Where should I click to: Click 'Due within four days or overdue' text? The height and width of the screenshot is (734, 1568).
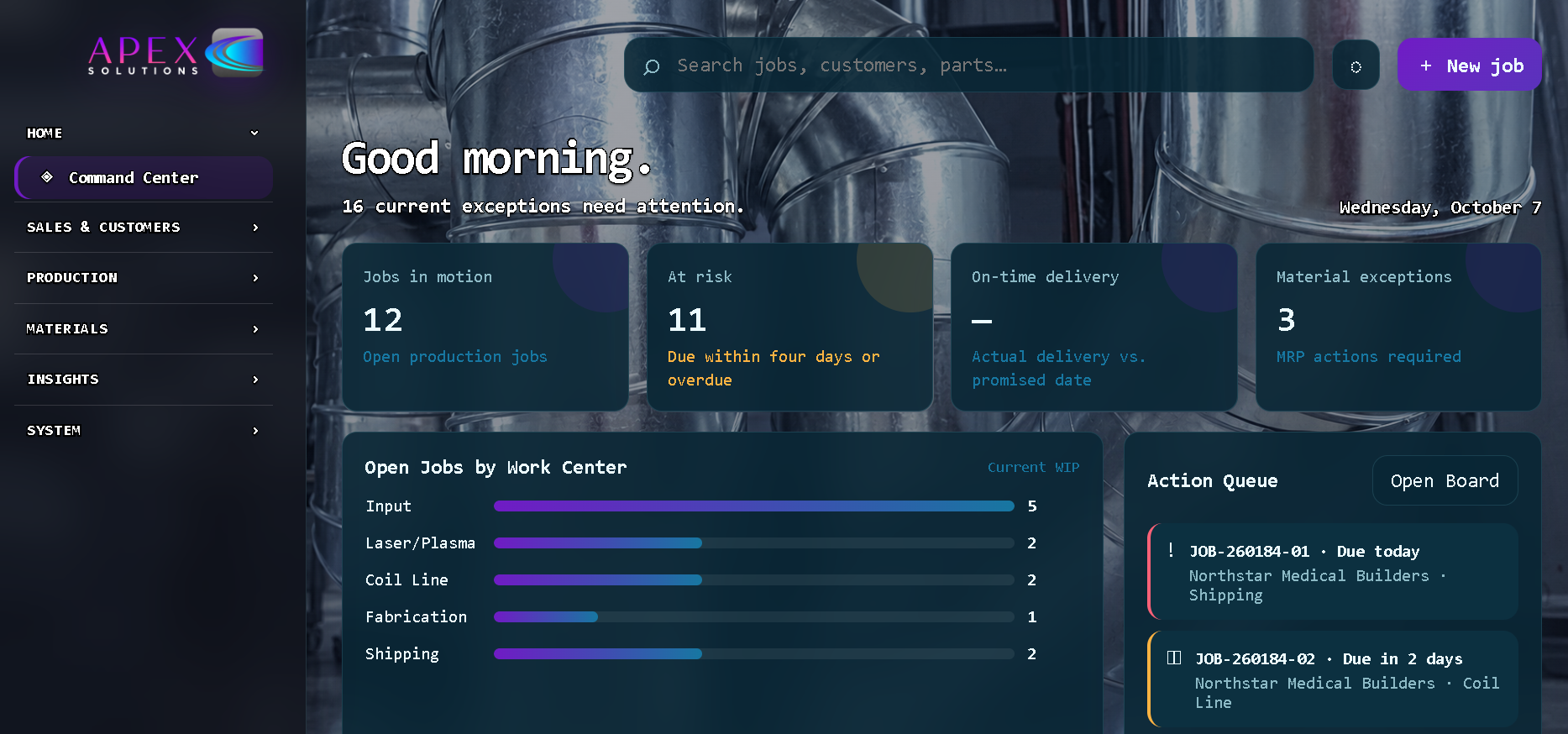773,368
